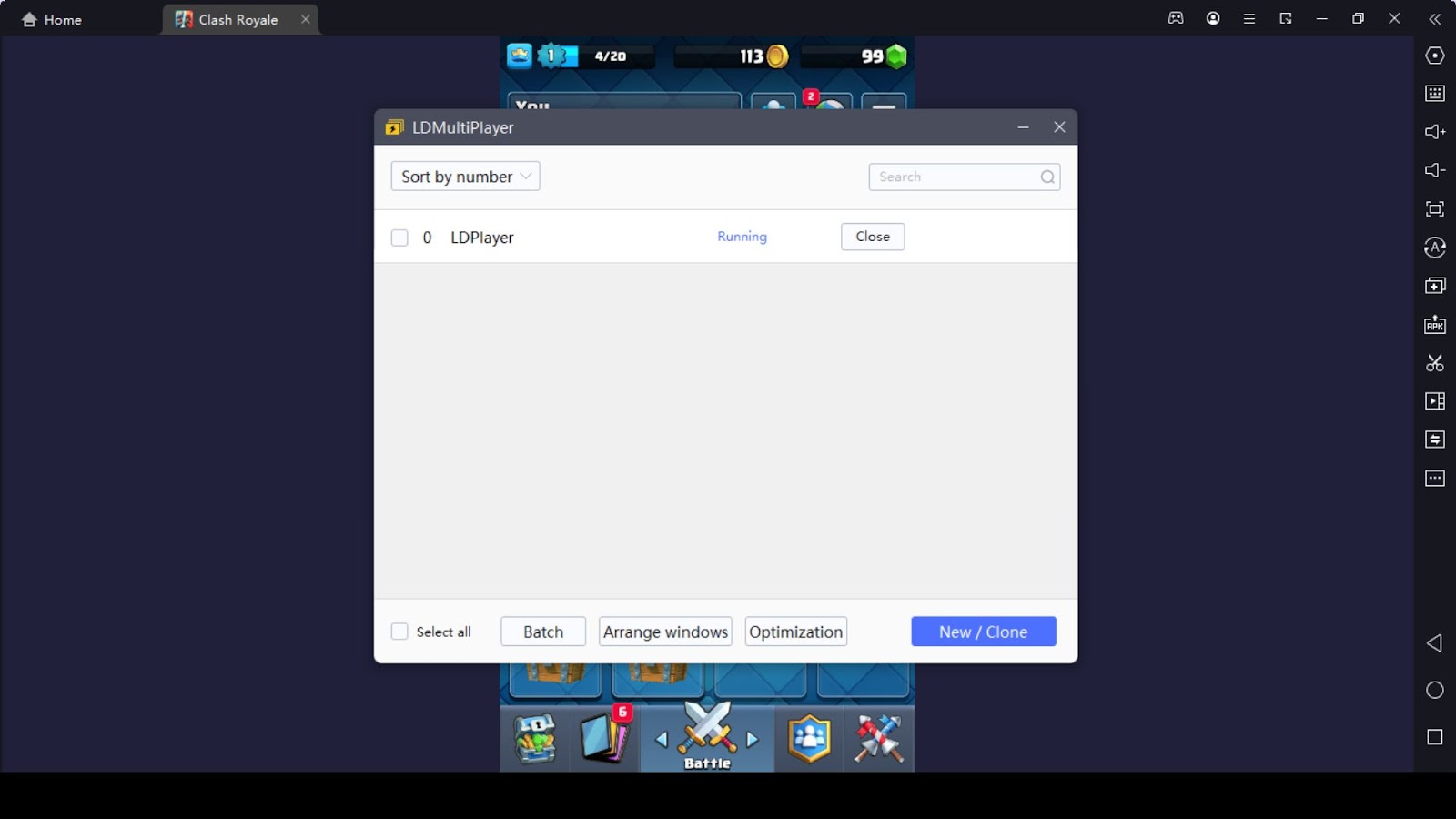This screenshot has height=819, width=1456.
Task: Install an APK using sidebar icon
Action: pos(1435,325)
